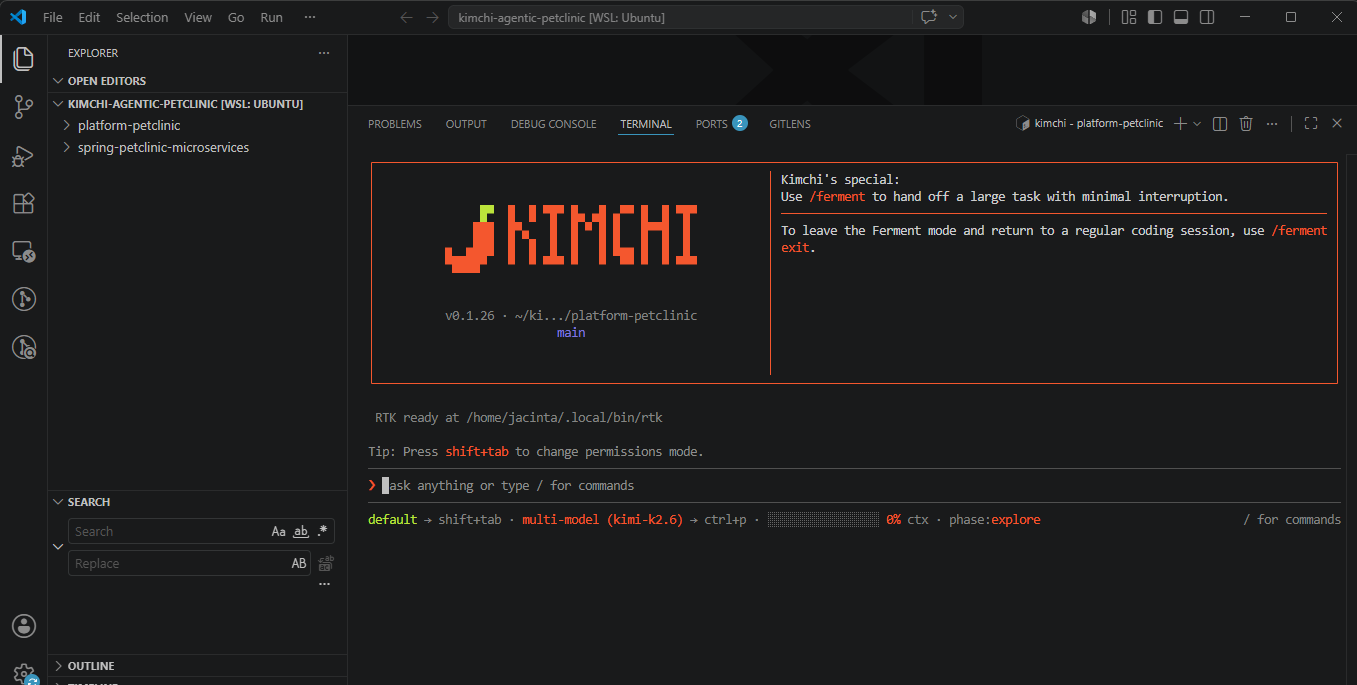Toggle bottom Panel visibility
Screen dimensions: 1357x685
click(1181, 17)
